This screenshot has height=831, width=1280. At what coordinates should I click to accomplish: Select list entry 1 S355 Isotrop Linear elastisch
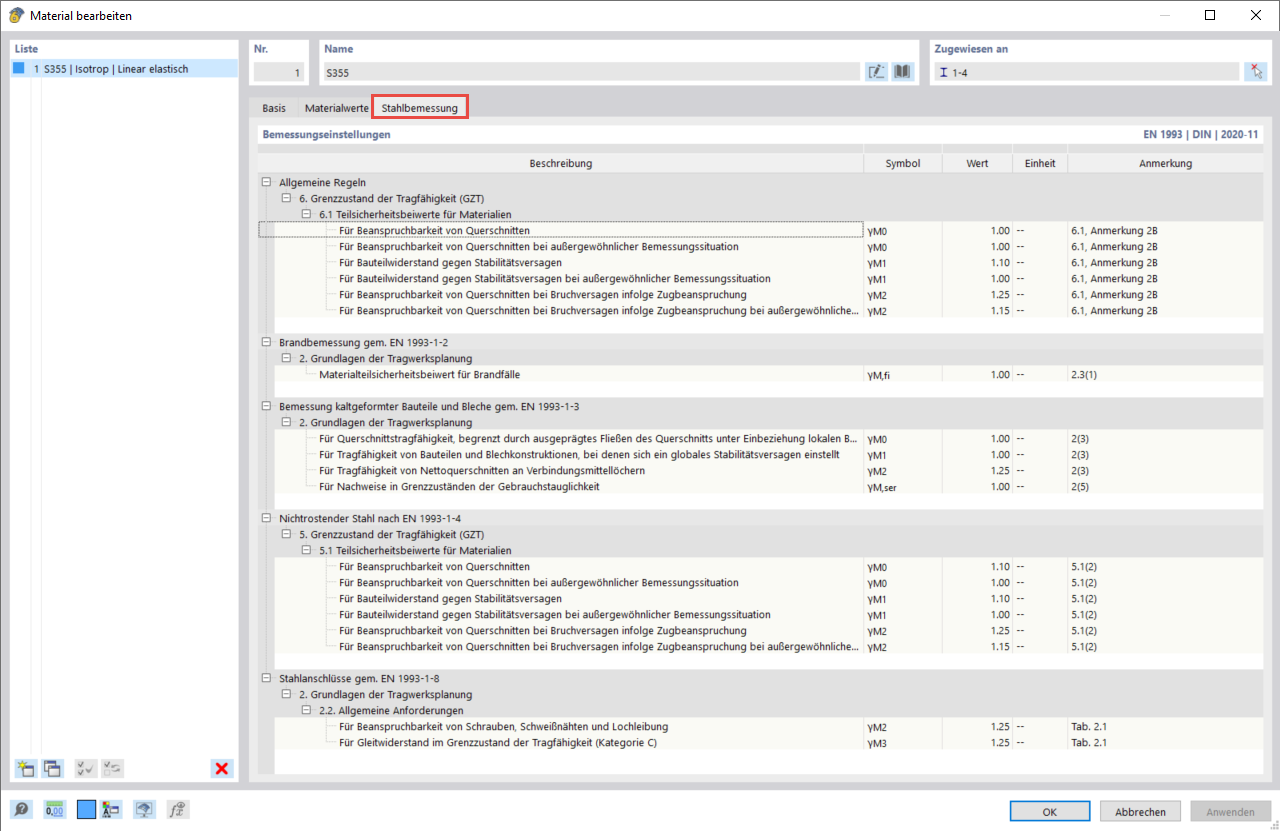(124, 69)
